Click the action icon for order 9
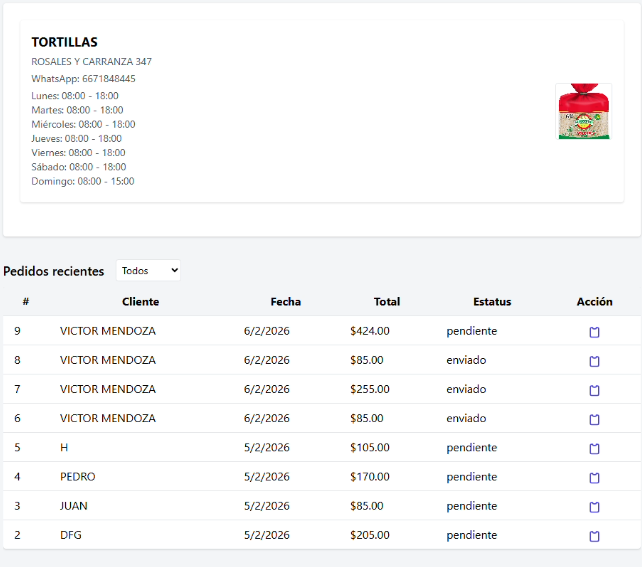This screenshot has width=642, height=567. (594, 332)
